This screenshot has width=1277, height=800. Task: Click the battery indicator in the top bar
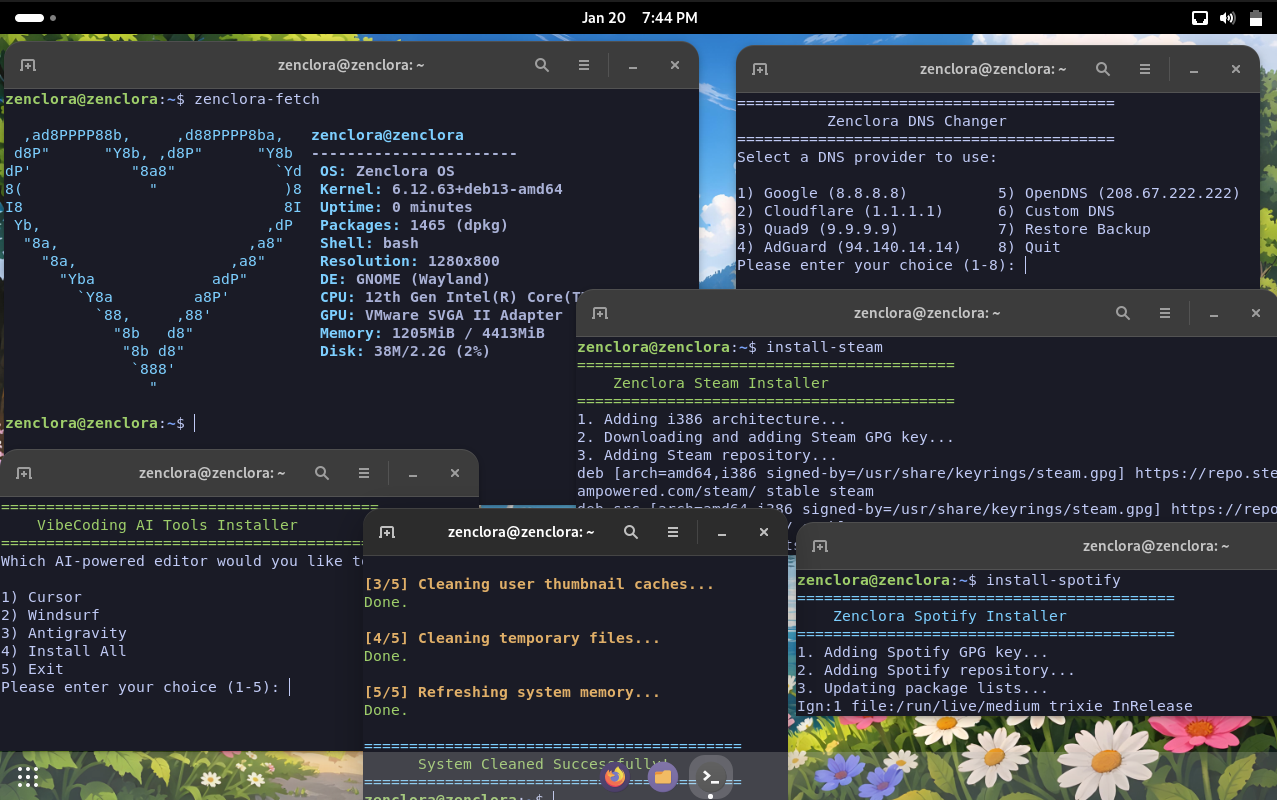click(1256, 17)
